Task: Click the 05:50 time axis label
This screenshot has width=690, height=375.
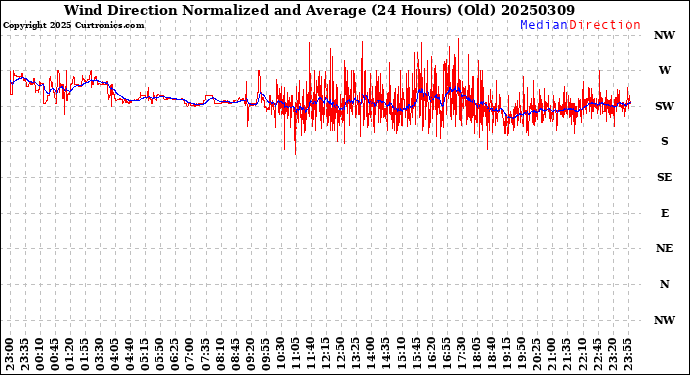Action: (x=159, y=355)
